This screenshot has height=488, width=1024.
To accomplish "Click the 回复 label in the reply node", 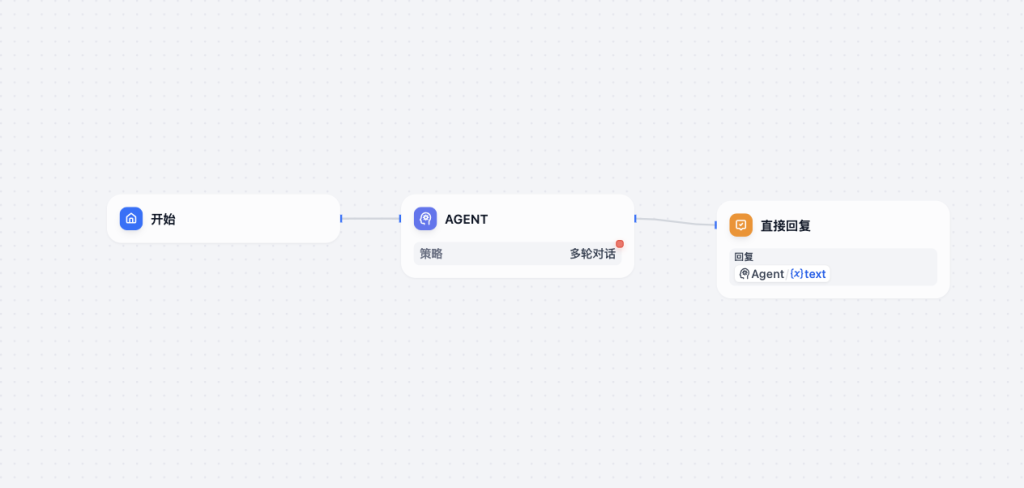I will coord(743,257).
